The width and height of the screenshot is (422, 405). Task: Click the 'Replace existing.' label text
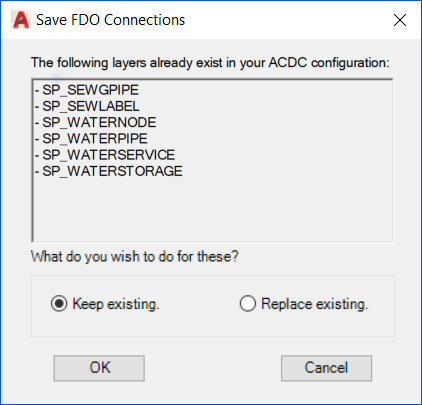(314, 304)
